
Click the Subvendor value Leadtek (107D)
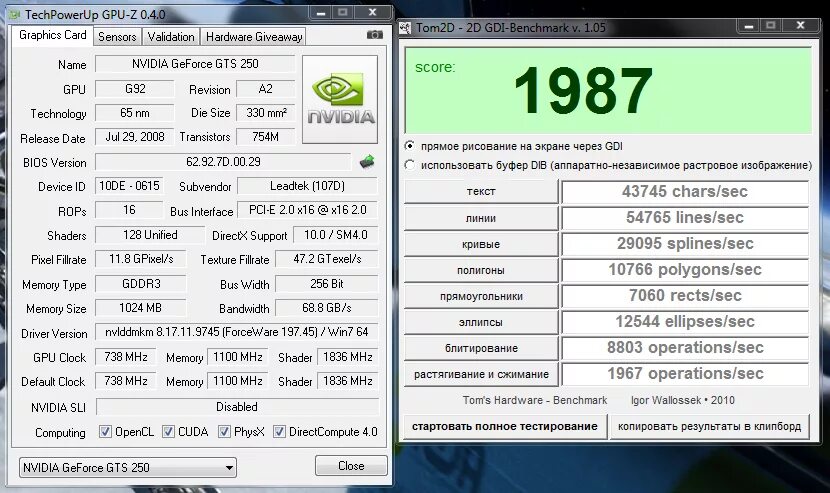click(308, 186)
